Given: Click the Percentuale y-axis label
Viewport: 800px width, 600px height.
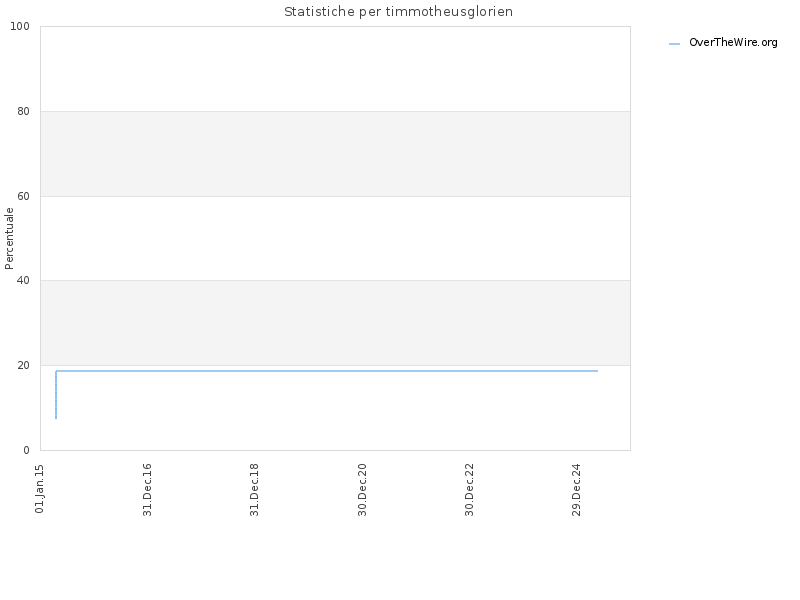Looking at the screenshot, I should click(10, 238).
